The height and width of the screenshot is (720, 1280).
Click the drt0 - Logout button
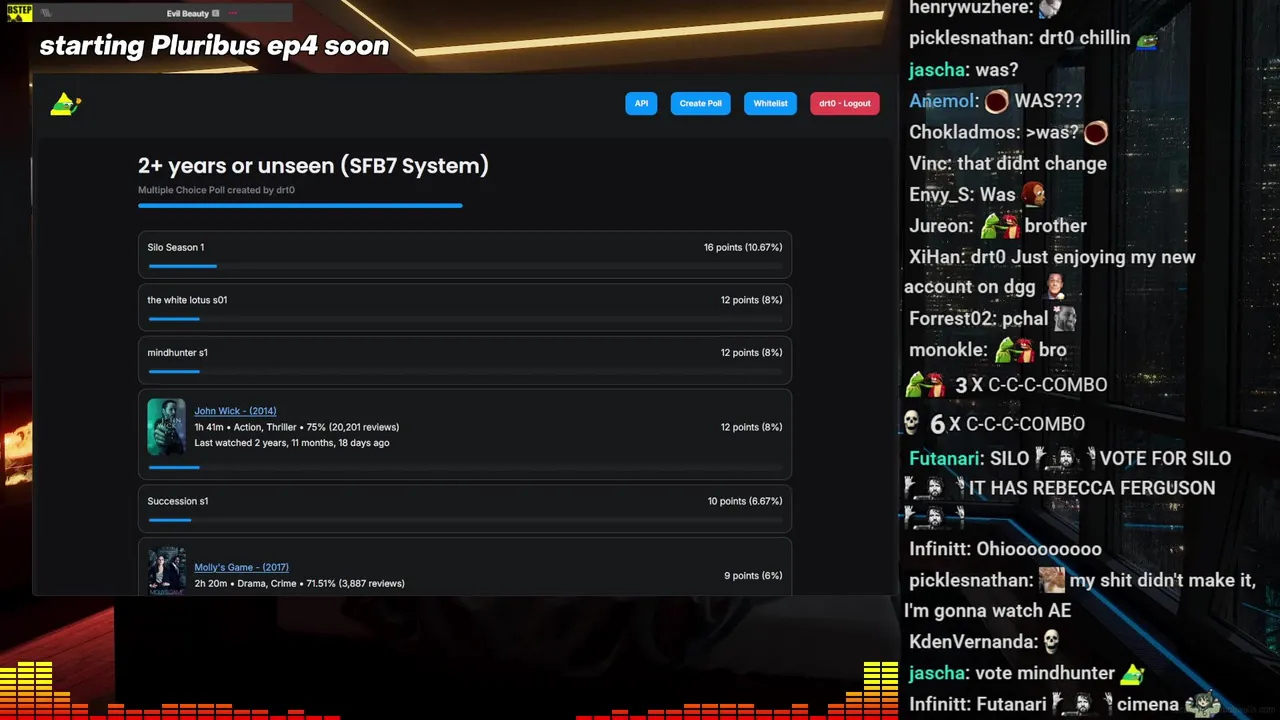coord(845,103)
